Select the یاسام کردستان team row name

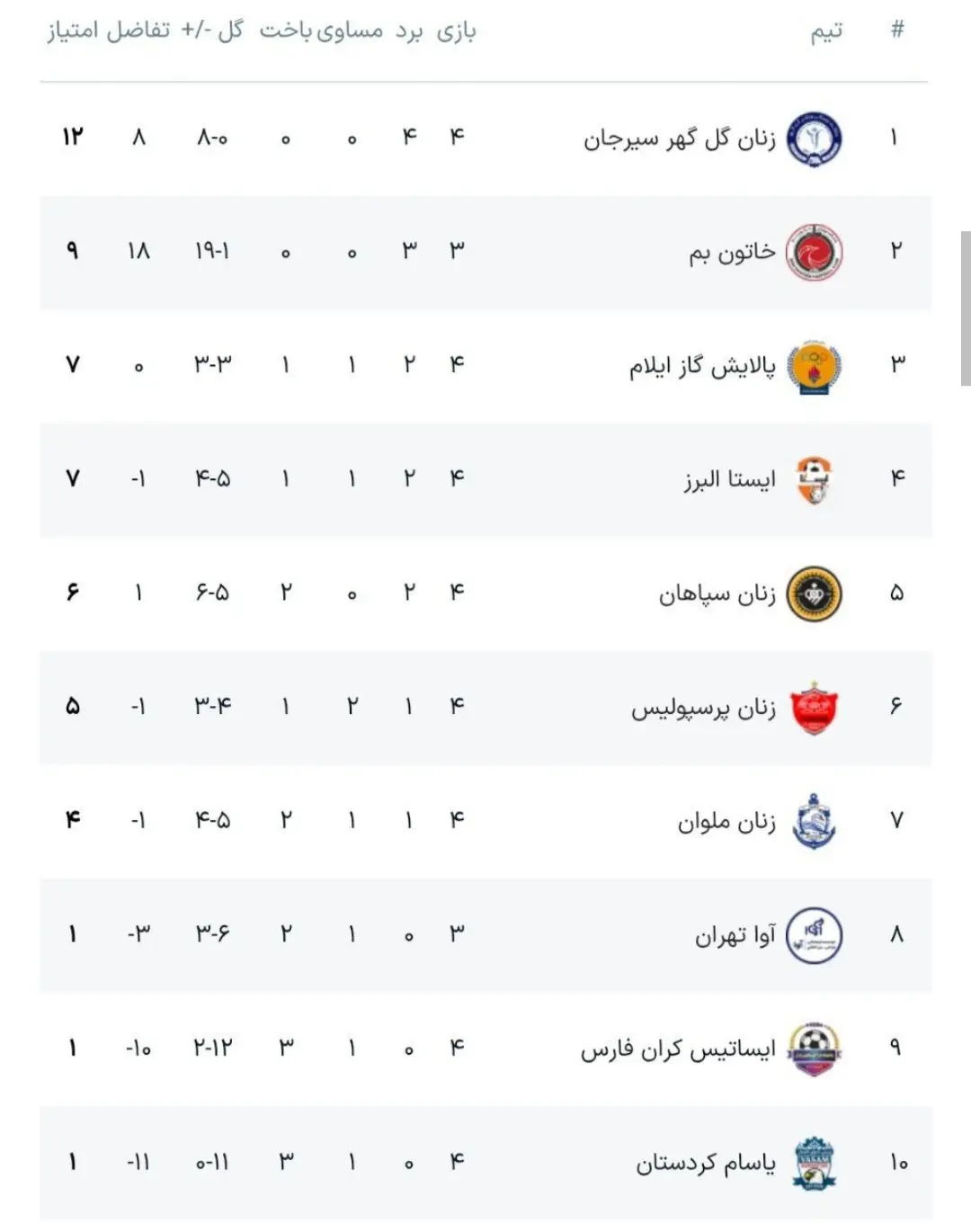click(706, 1163)
